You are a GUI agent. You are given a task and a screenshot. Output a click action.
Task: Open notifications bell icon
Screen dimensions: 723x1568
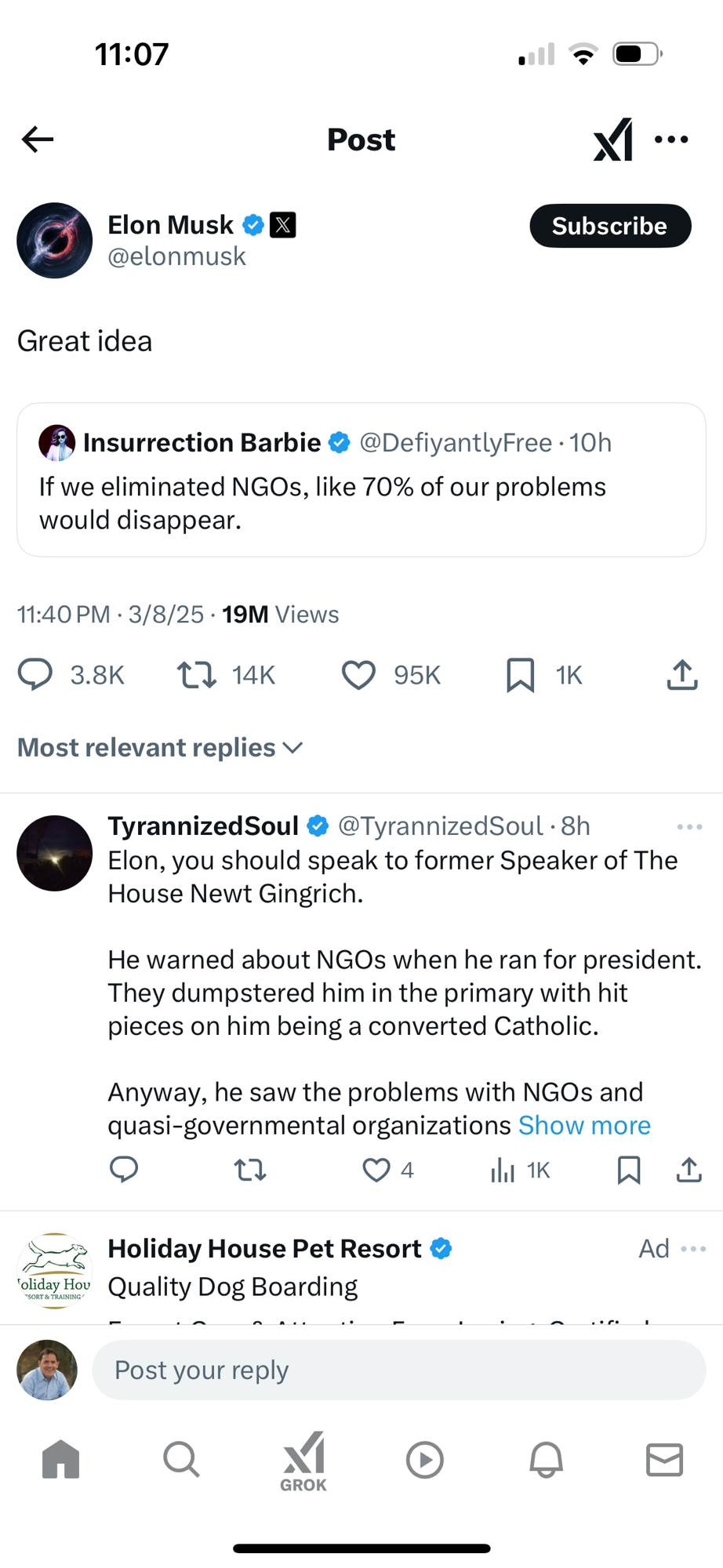pos(546,1460)
